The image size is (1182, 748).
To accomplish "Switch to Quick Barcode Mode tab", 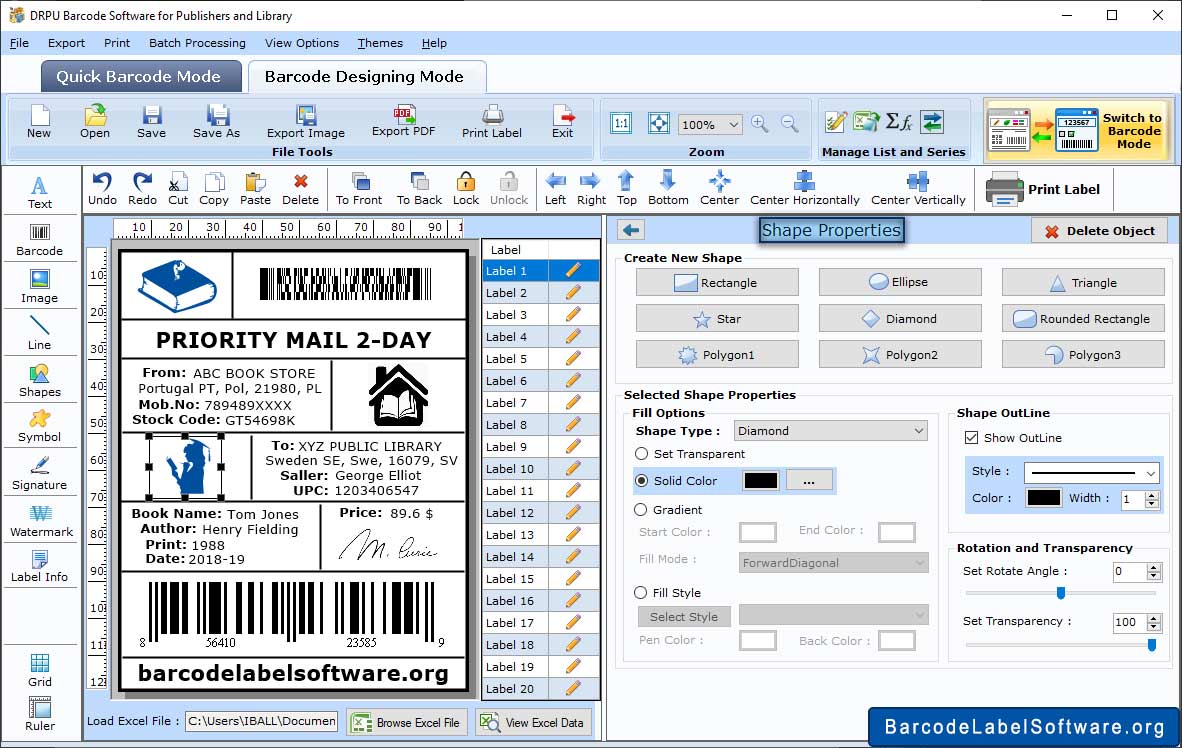I will tap(139, 77).
